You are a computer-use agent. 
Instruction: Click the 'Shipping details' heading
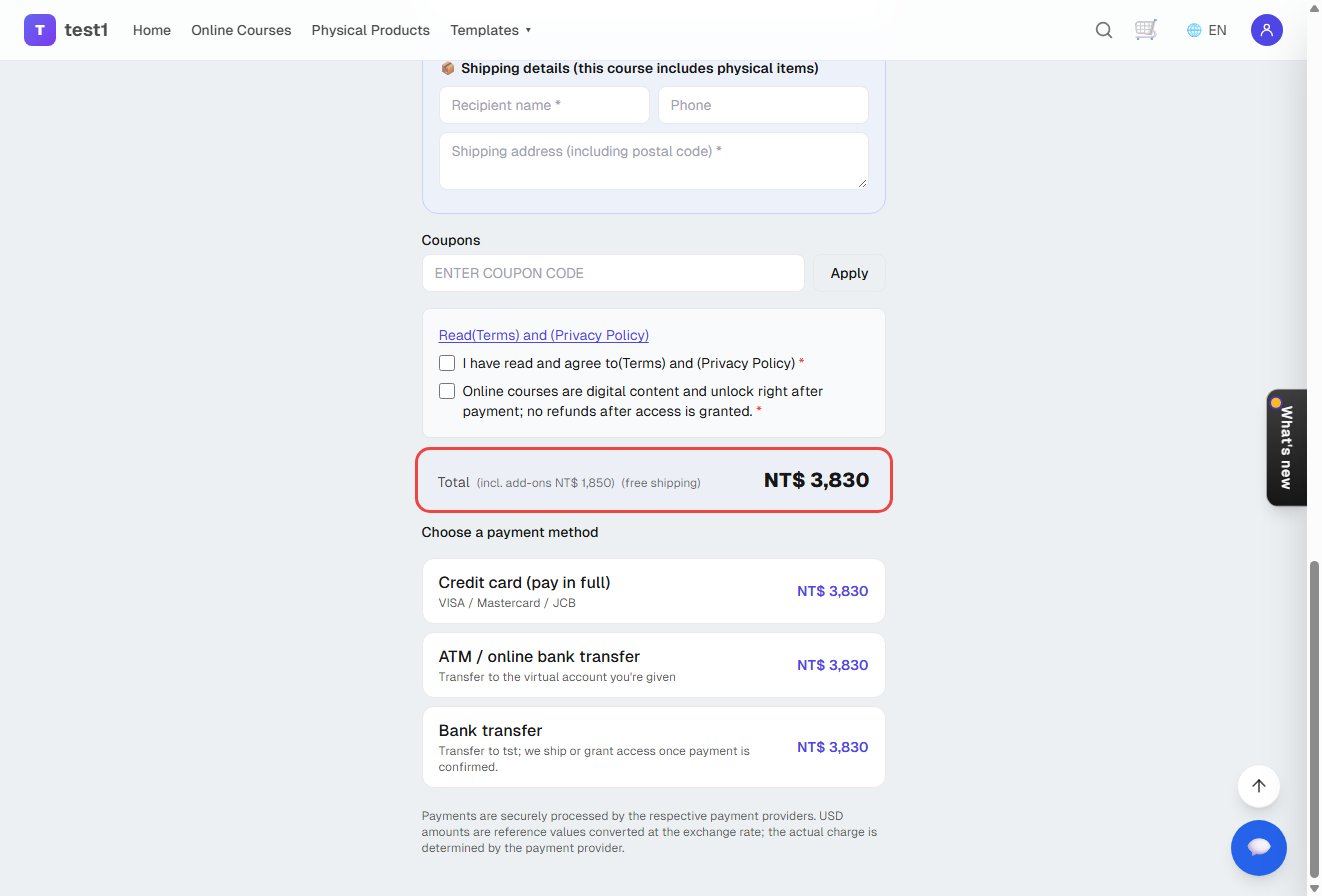640,68
